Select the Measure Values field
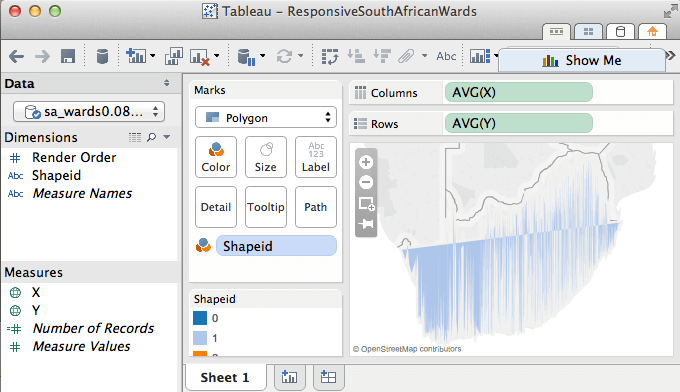The image size is (680, 392). pos(81,346)
